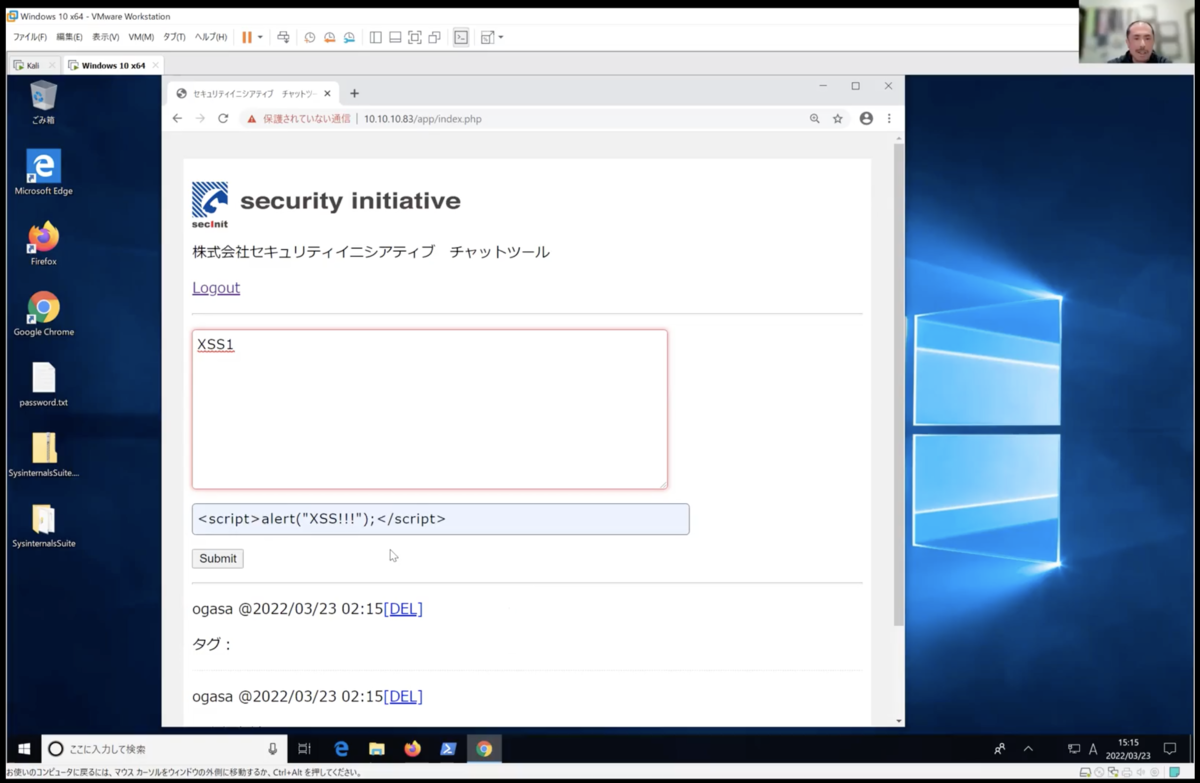
Task: Select the SysinternalsSuite folder icon
Action: coord(43,527)
